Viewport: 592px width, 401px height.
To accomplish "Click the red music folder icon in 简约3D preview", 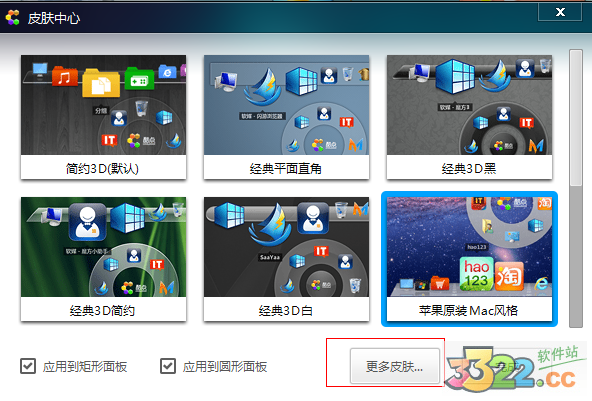I will pos(65,77).
